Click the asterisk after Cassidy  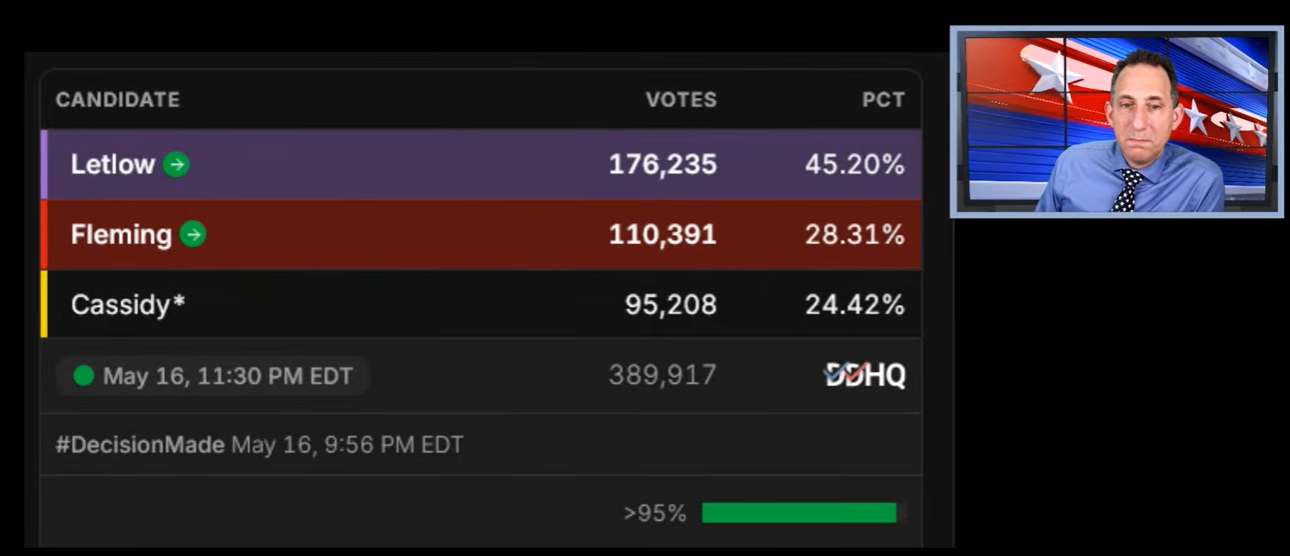pyautogui.click(x=179, y=300)
